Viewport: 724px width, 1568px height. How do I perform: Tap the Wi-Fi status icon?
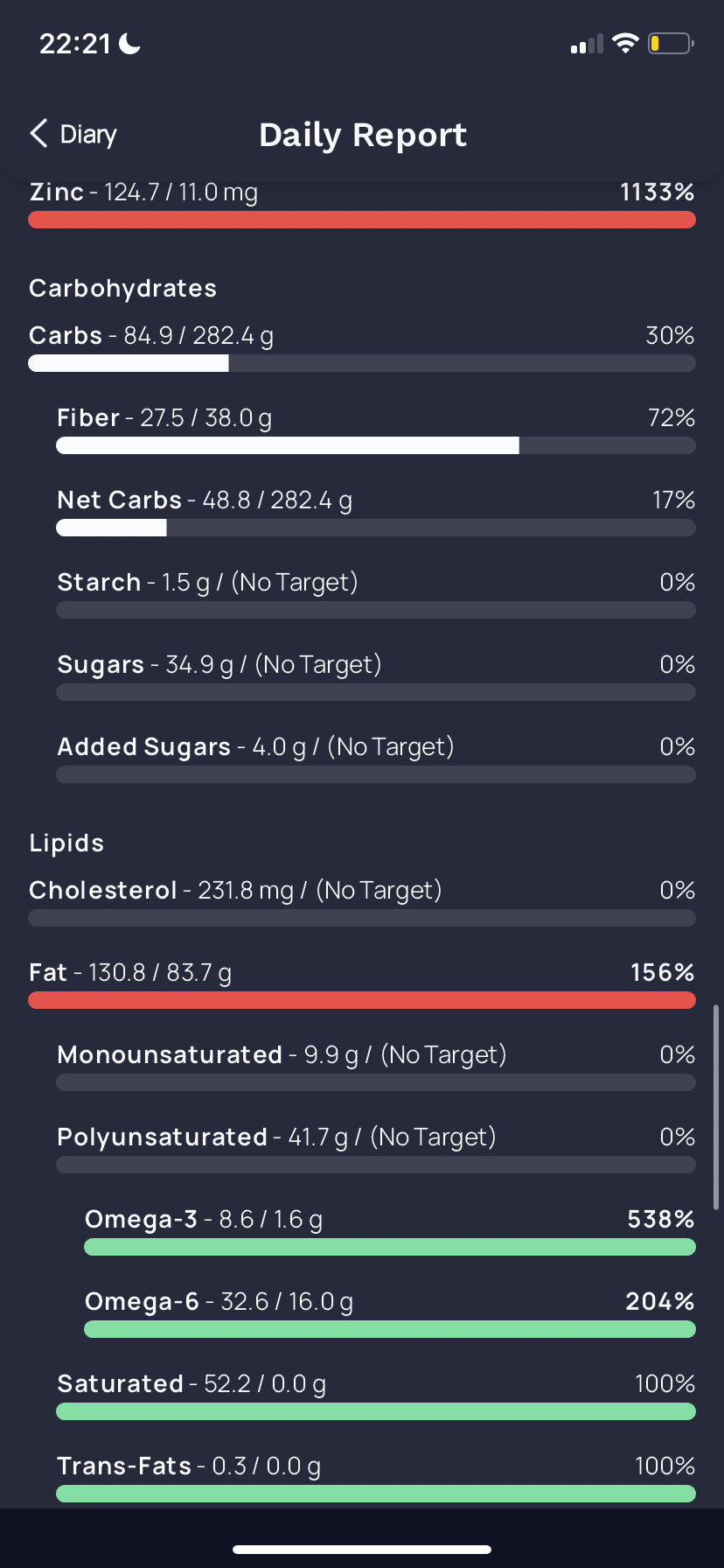625,43
